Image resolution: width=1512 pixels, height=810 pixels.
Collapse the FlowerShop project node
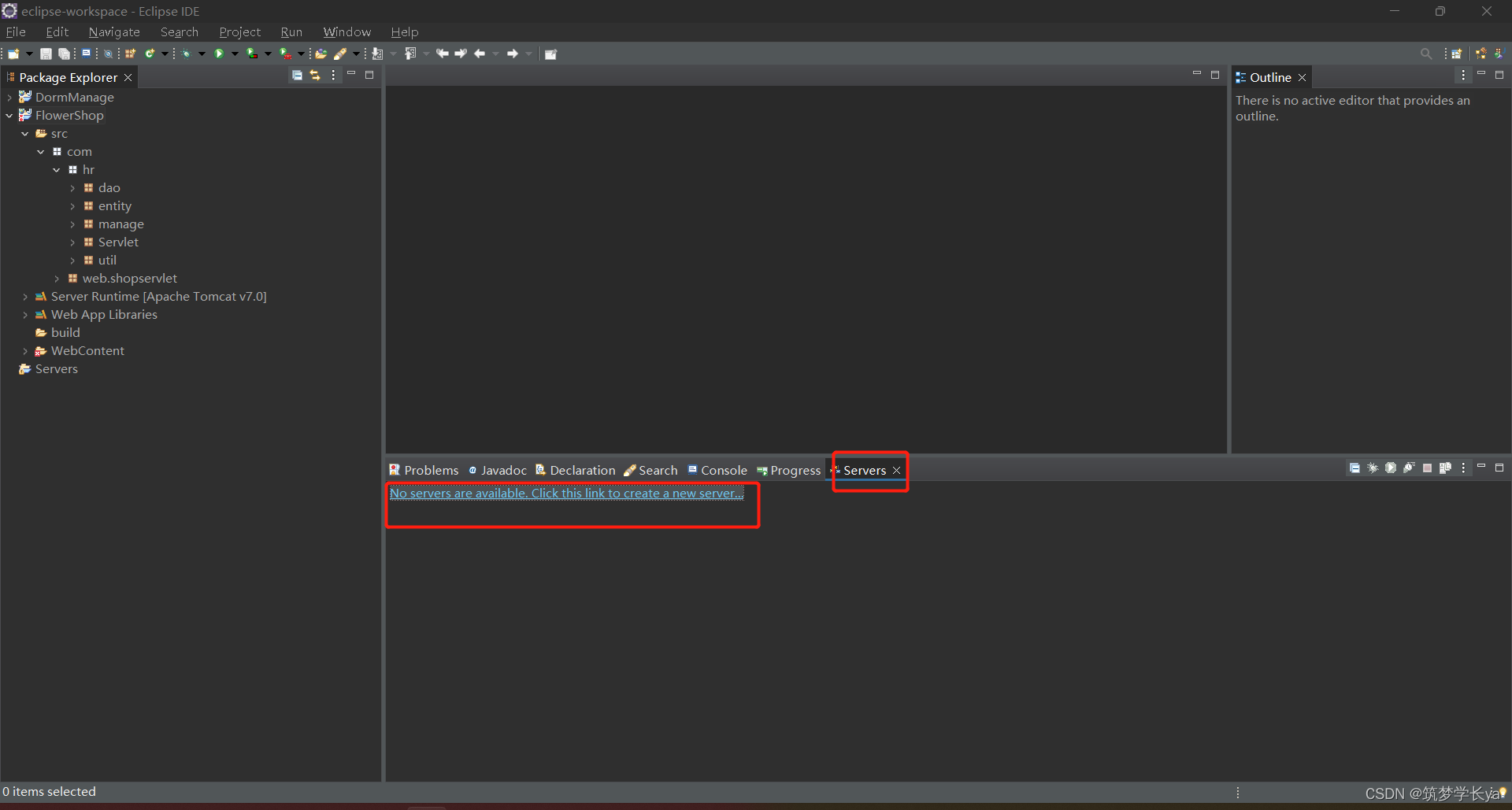[9, 116]
